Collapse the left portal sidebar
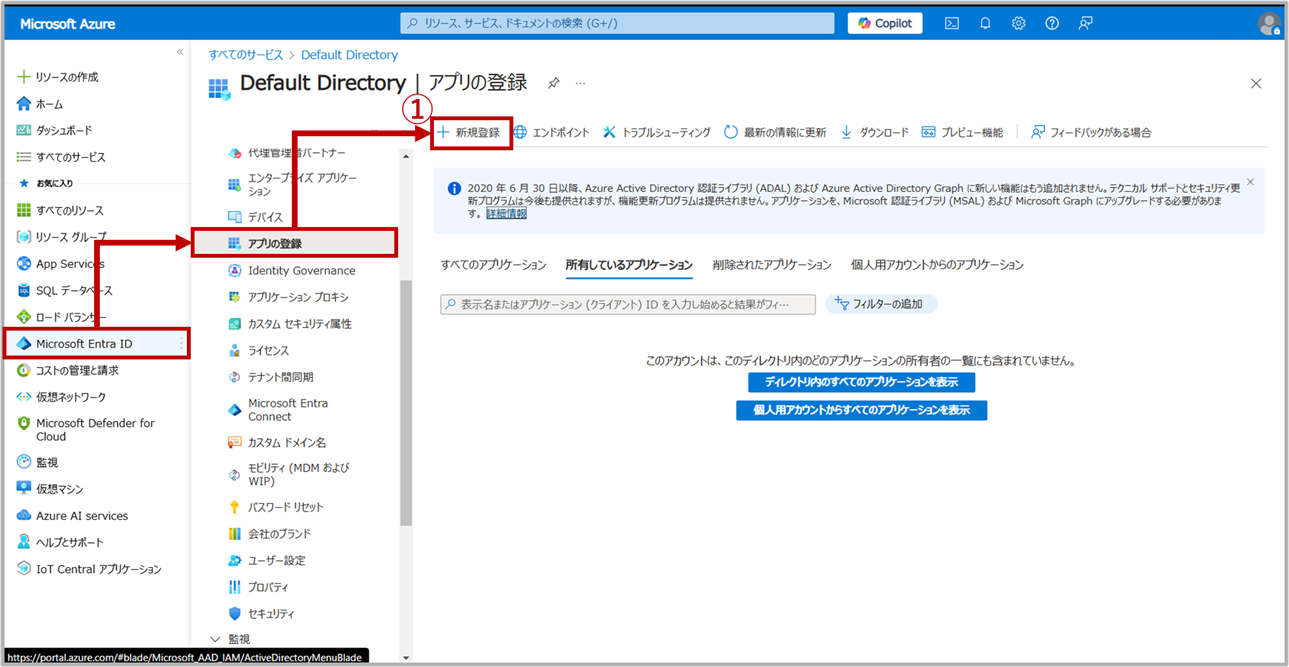Viewport: 1289px width, 667px height. click(180, 52)
